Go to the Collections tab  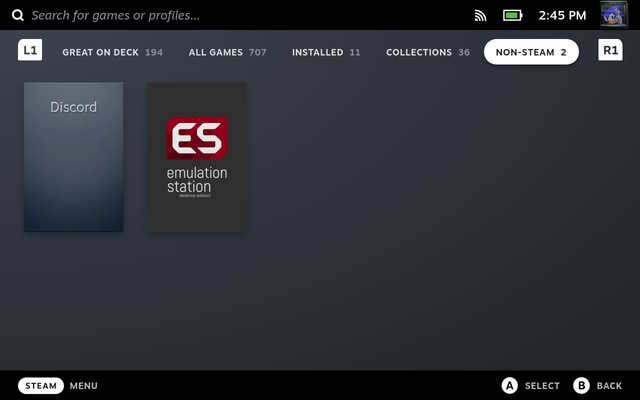coord(427,52)
